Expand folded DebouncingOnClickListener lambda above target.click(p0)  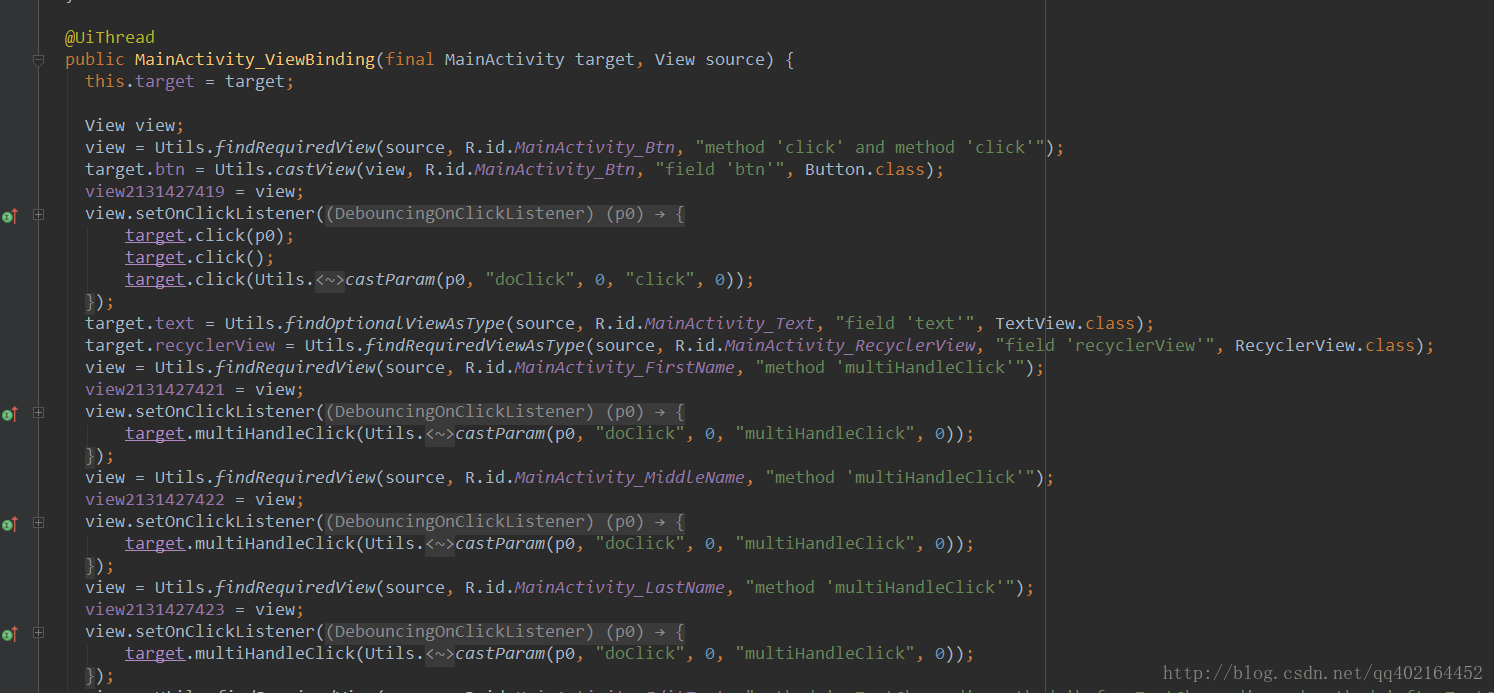pyautogui.click(x=505, y=214)
